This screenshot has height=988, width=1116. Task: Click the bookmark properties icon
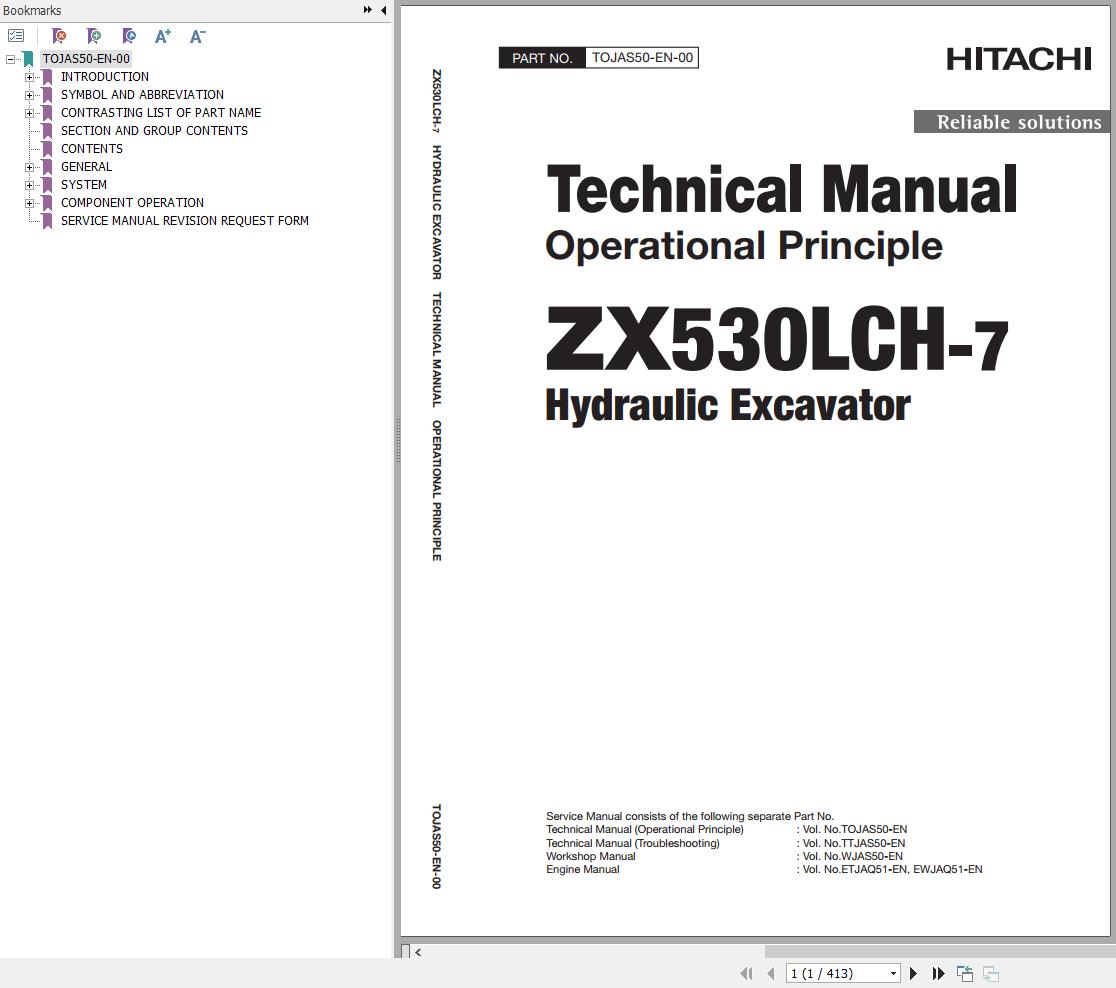129,36
